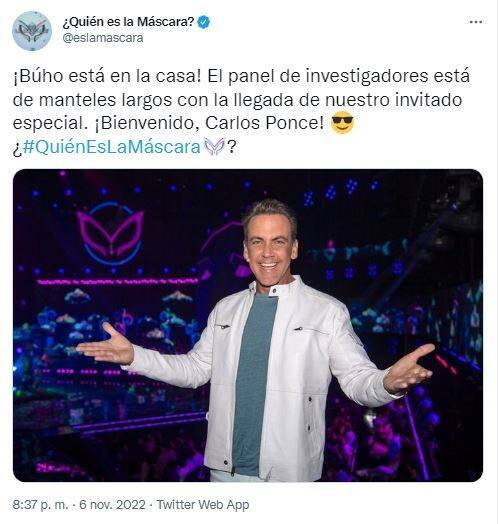The width and height of the screenshot is (500, 524).
Task: Click the closing question mark after the mask emoji
Action: click(232, 147)
